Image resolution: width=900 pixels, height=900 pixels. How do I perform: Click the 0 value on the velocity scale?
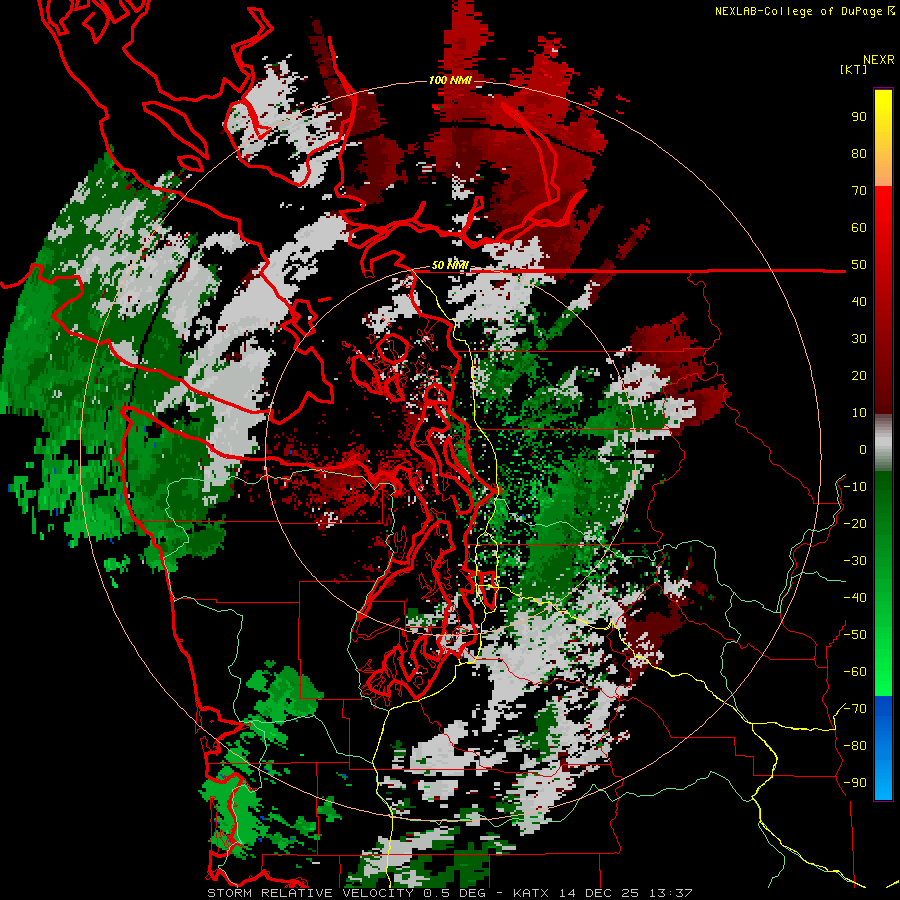point(863,449)
